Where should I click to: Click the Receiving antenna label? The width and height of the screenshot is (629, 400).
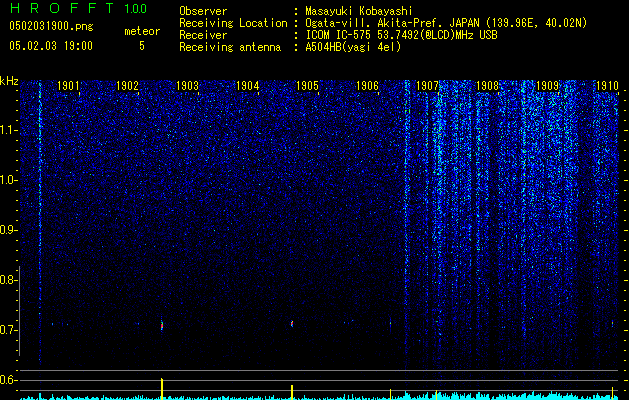(x=230, y=47)
